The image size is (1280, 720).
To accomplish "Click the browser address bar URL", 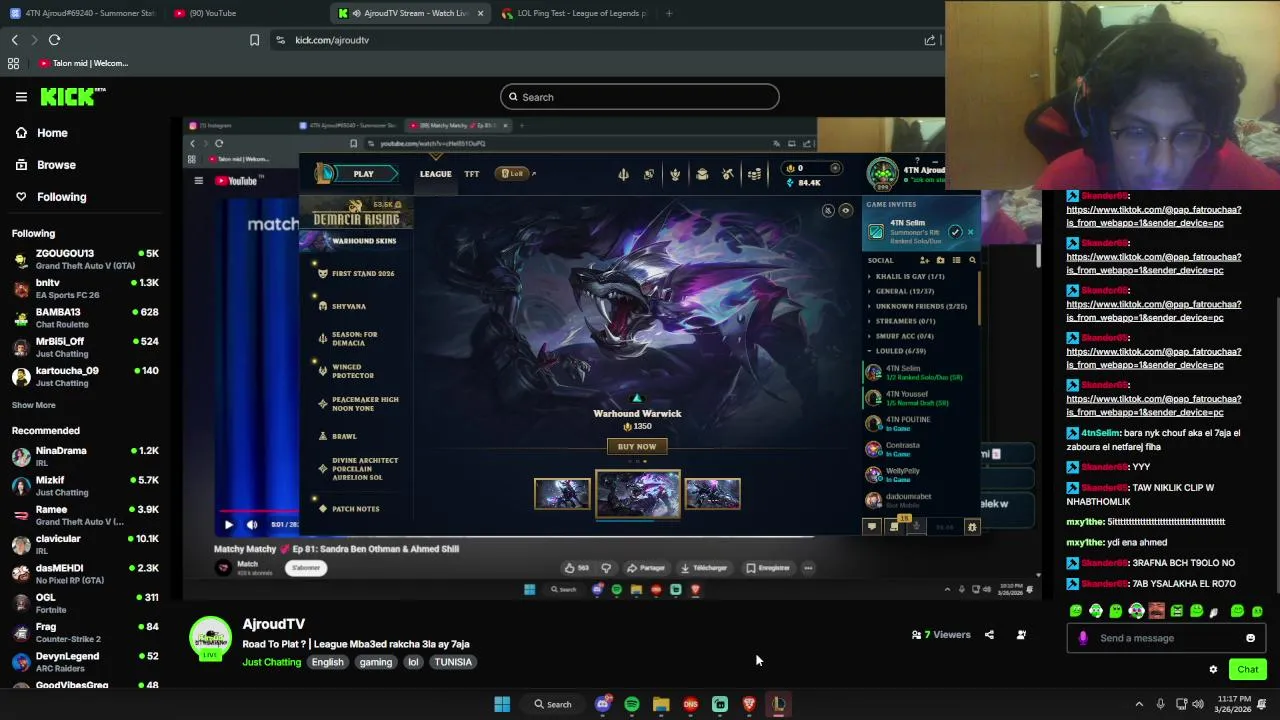I will (332, 40).
